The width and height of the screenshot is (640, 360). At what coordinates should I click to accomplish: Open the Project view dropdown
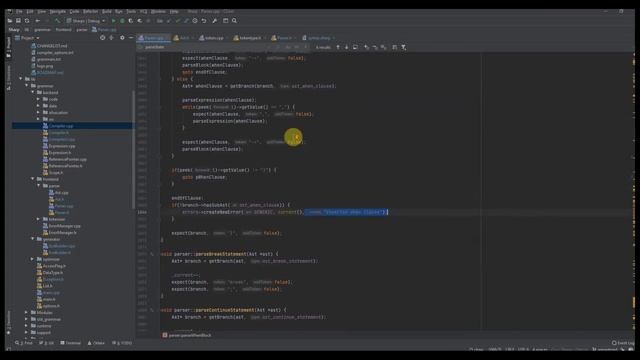(x=27, y=38)
